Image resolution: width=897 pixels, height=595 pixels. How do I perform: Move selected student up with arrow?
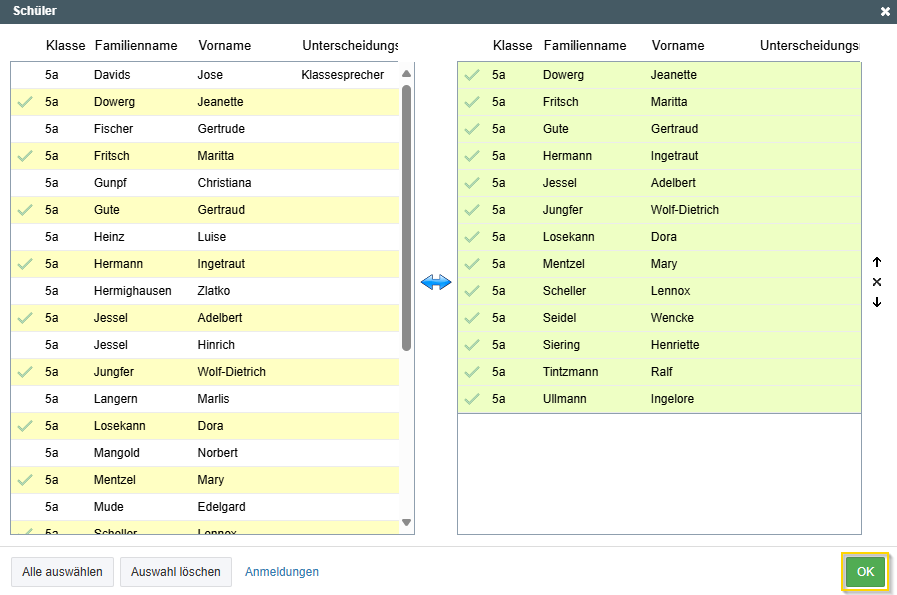click(877, 262)
